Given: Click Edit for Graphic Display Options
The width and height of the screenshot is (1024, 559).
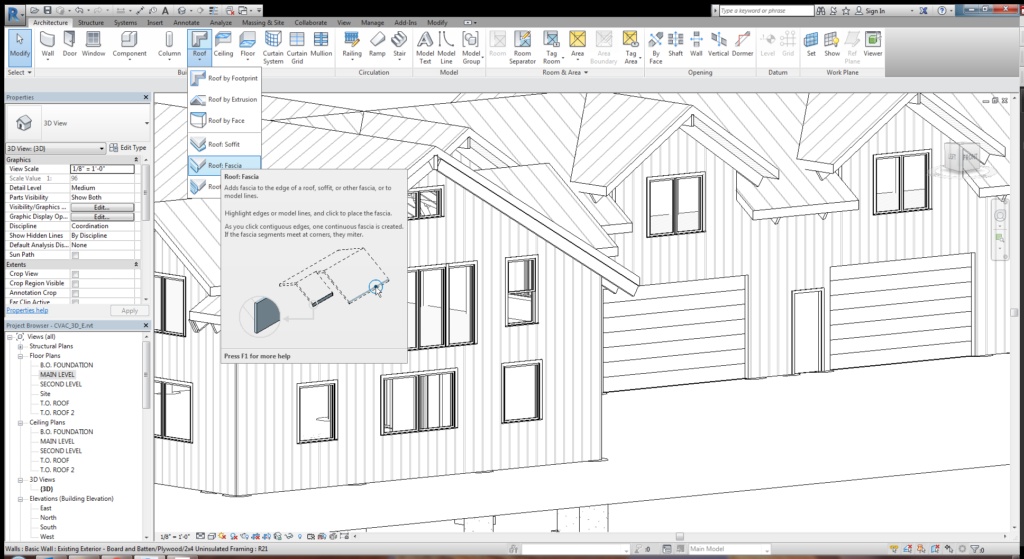Looking at the screenshot, I should click(101, 216).
